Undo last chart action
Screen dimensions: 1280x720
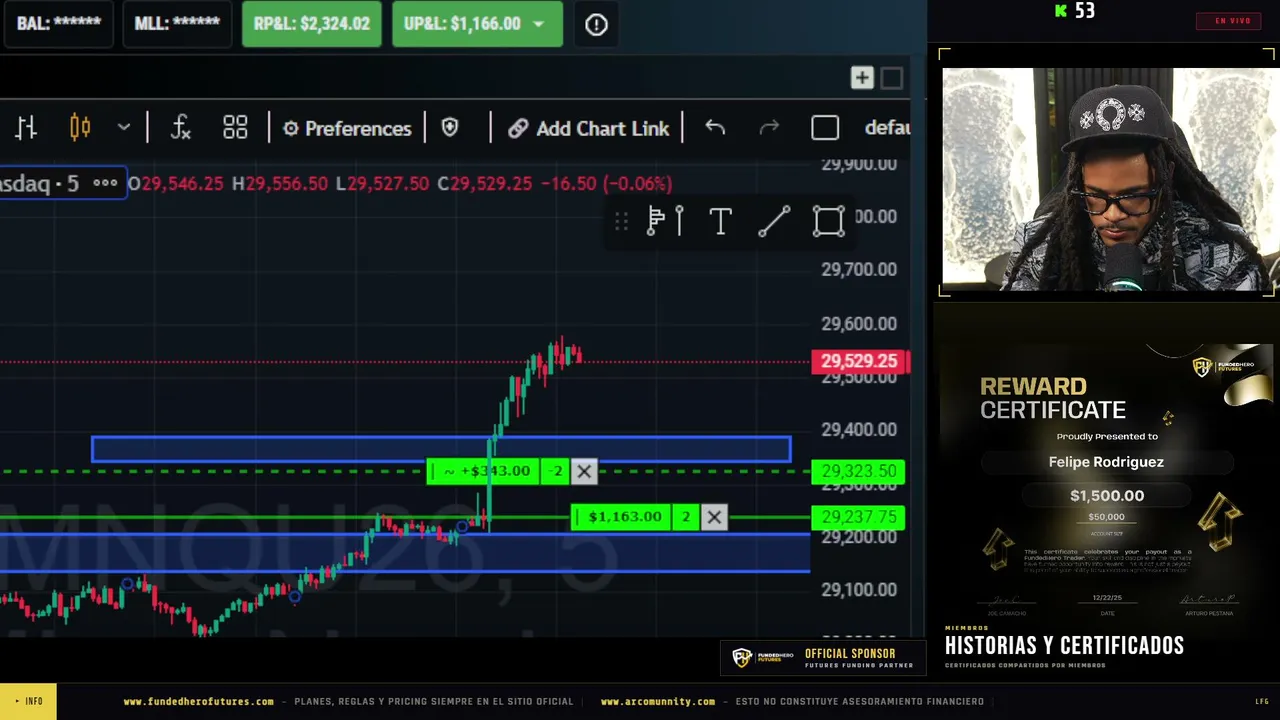pyautogui.click(x=715, y=128)
